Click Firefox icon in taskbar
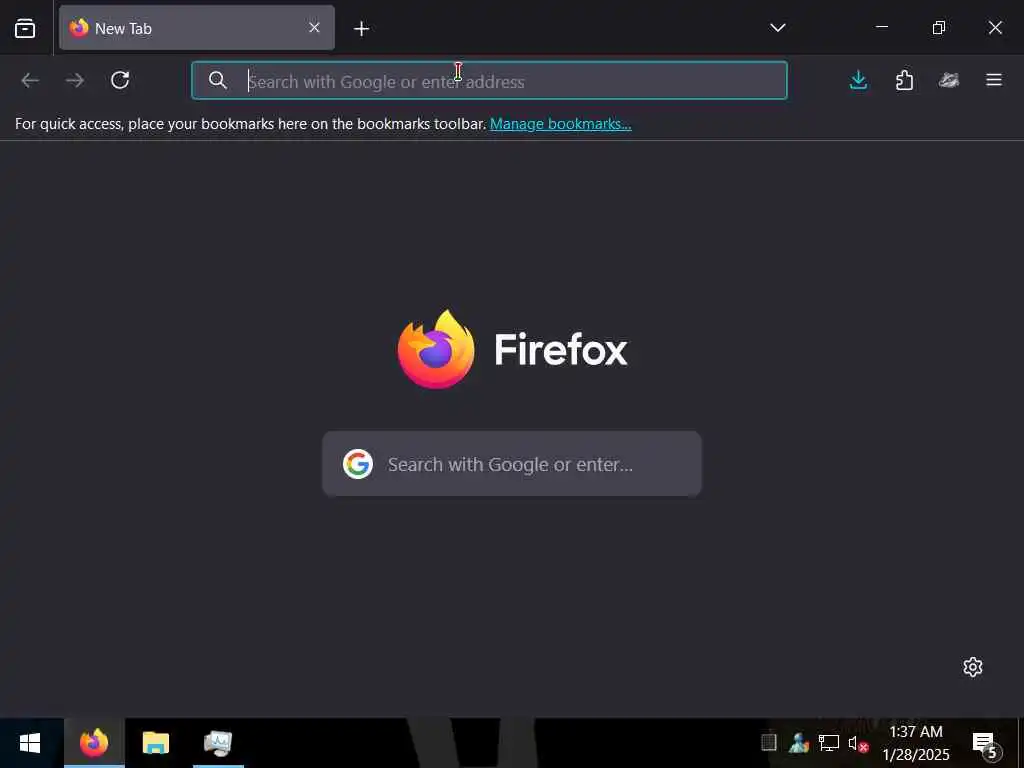This screenshot has height=768, width=1024. [94, 743]
